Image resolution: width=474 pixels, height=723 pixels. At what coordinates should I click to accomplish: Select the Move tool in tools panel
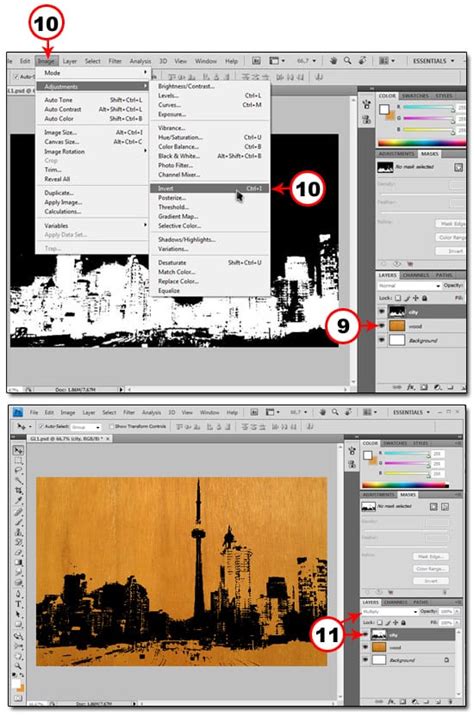coord(18,450)
